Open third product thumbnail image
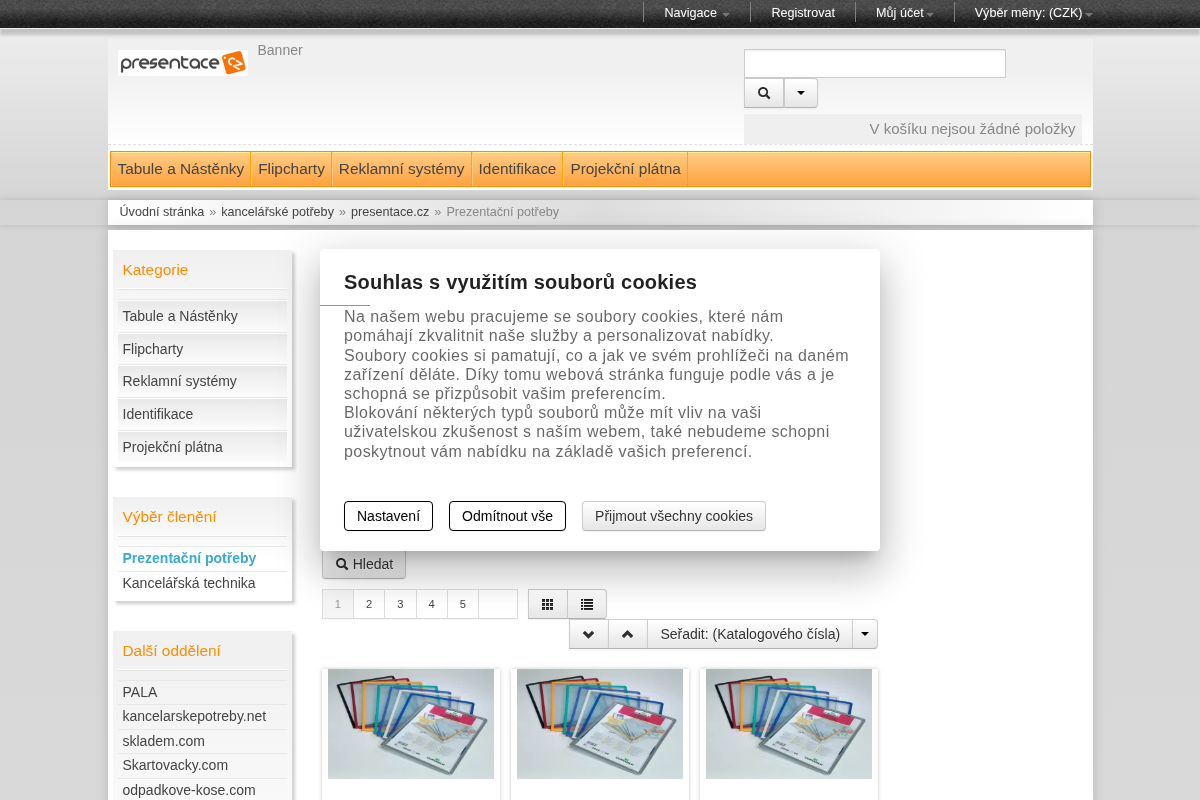This screenshot has height=800, width=1200. tap(789, 724)
